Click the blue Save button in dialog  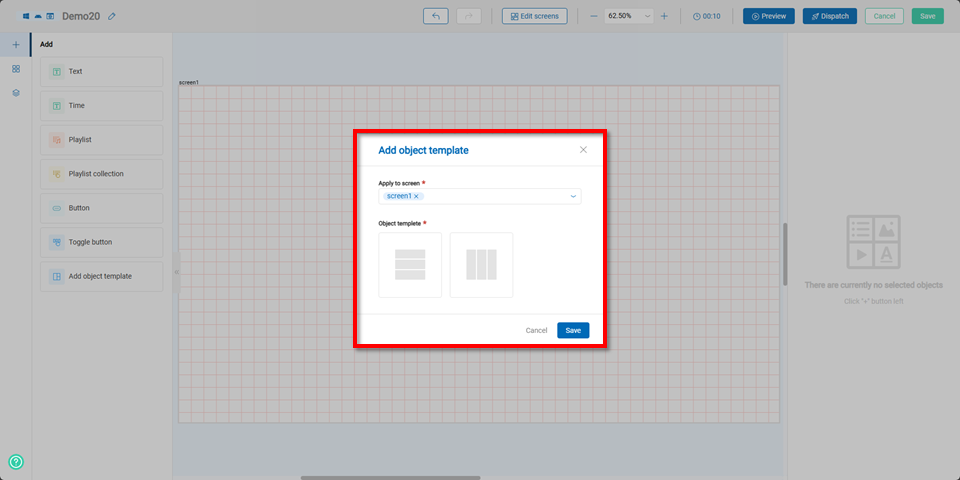(x=573, y=330)
